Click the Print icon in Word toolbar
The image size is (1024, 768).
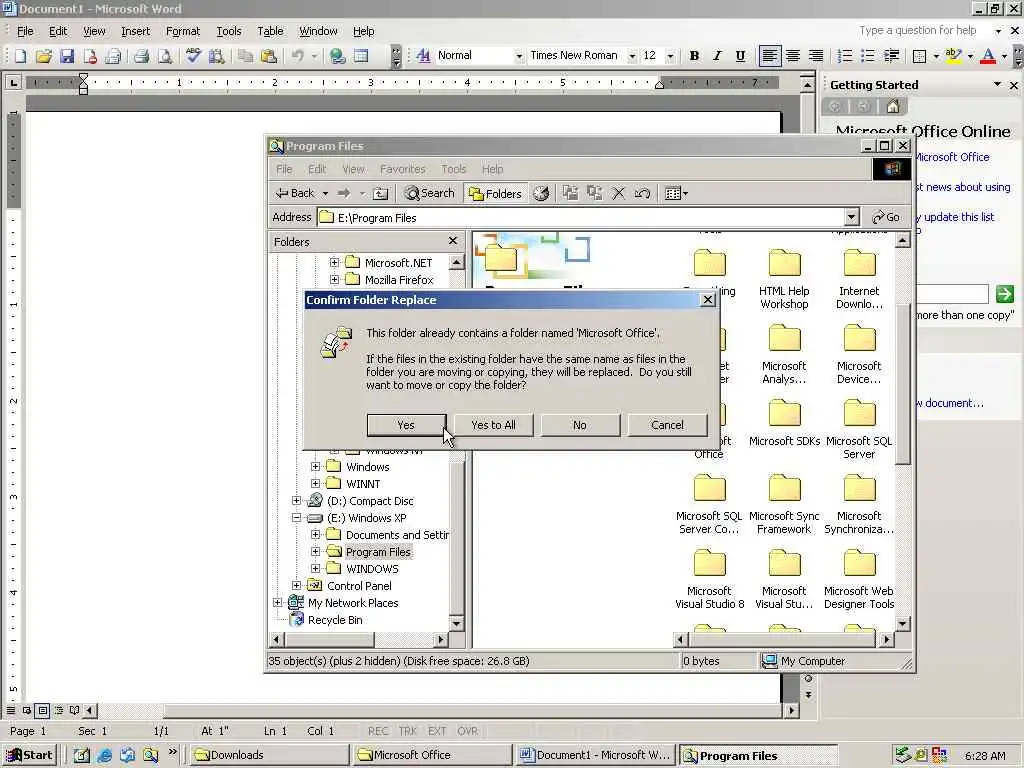(x=142, y=56)
